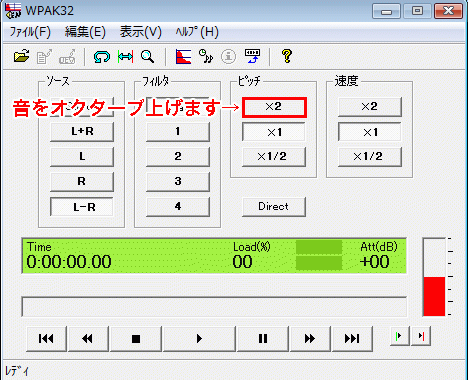Open the ファイル(F) menu

30,32
